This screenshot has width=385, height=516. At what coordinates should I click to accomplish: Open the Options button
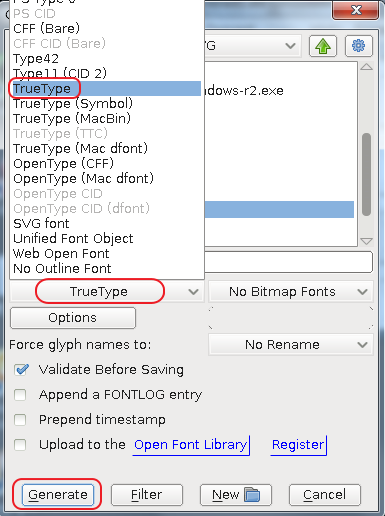pos(73,318)
